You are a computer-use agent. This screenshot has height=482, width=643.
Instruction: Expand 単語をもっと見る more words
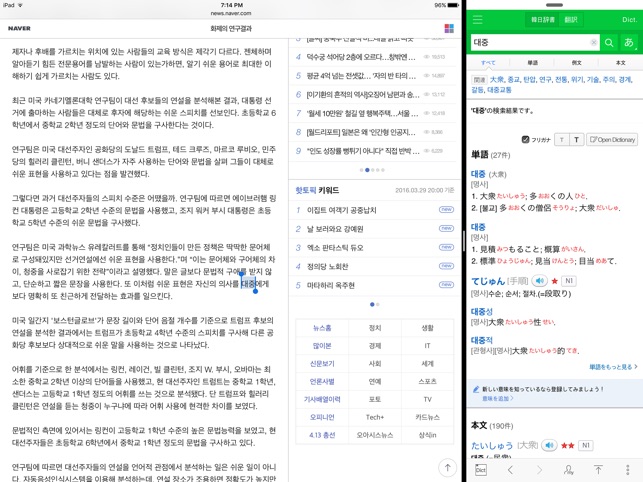click(x=613, y=367)
